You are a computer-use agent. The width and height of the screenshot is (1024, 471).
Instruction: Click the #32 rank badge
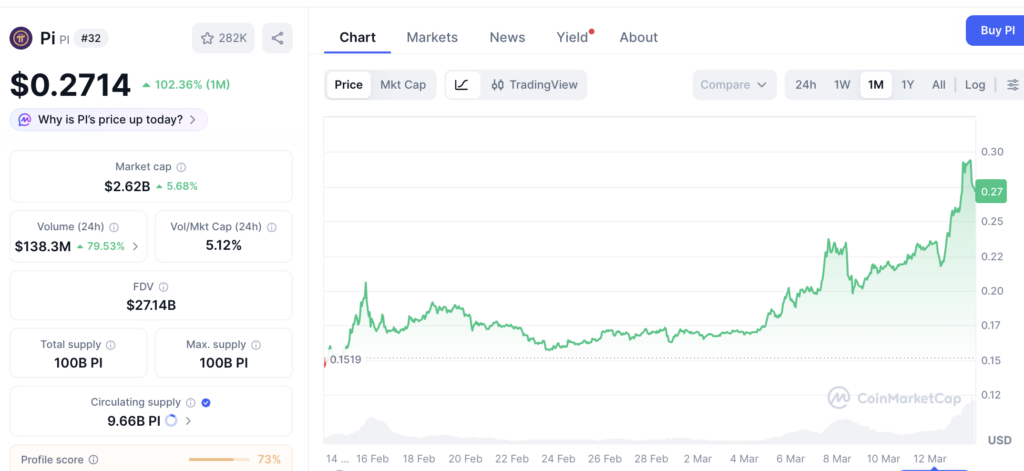(x=91, y=39)
